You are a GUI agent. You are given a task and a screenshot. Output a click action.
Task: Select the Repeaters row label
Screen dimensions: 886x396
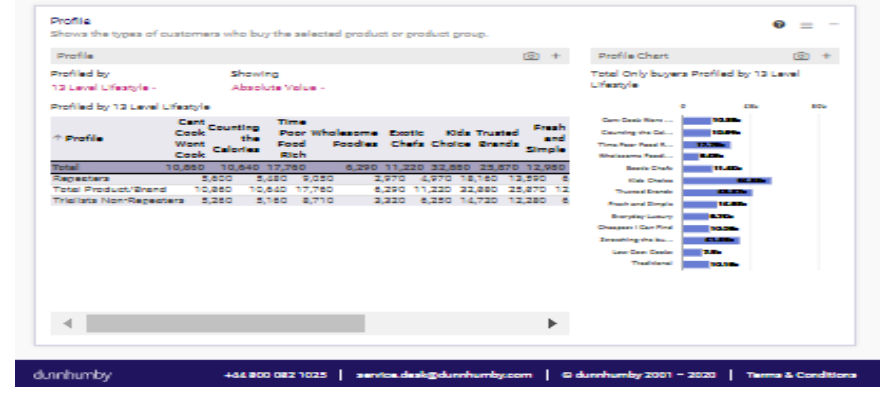pyautogui.click(x=80, y=179)
